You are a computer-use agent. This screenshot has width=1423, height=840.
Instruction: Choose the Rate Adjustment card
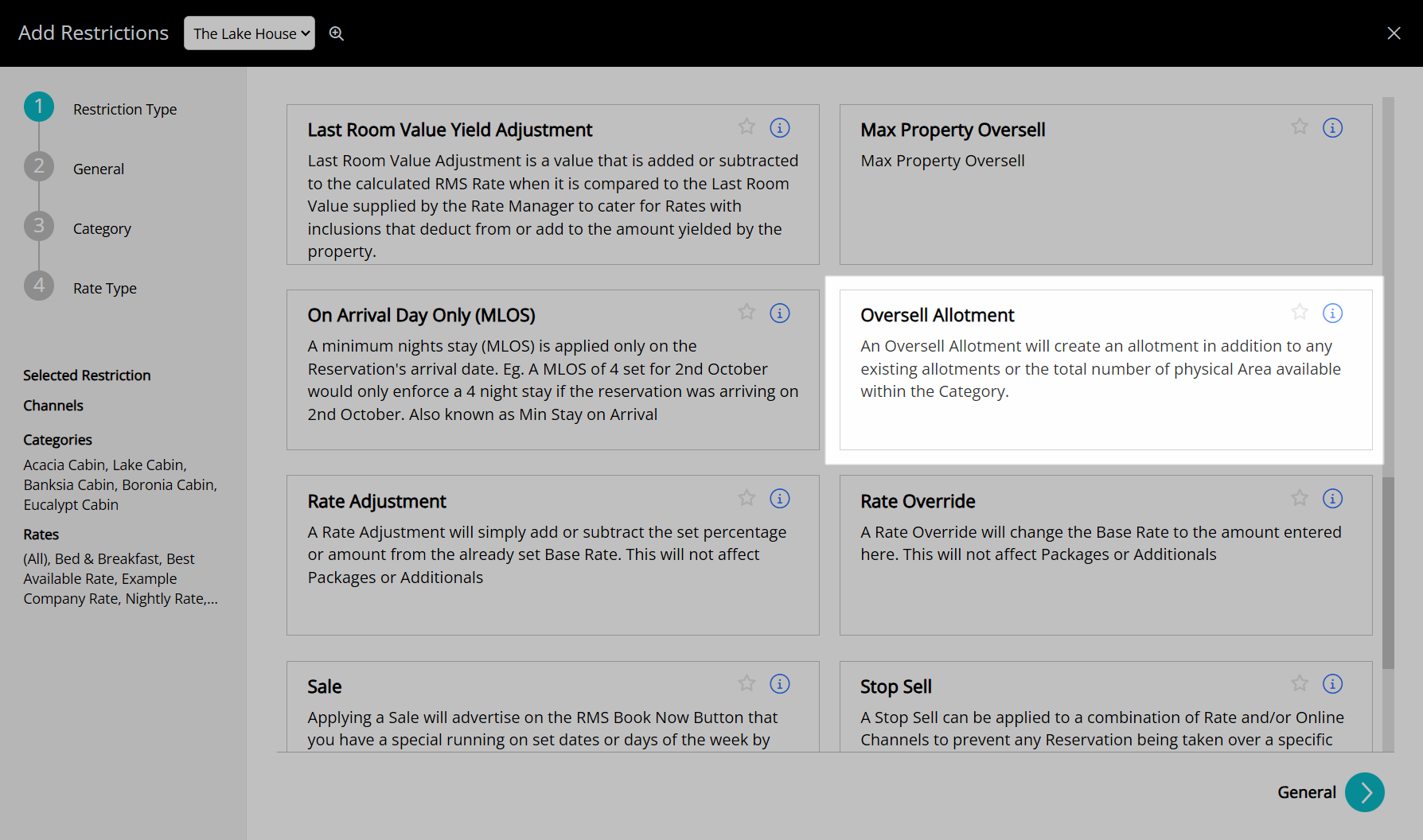point(553,555)
